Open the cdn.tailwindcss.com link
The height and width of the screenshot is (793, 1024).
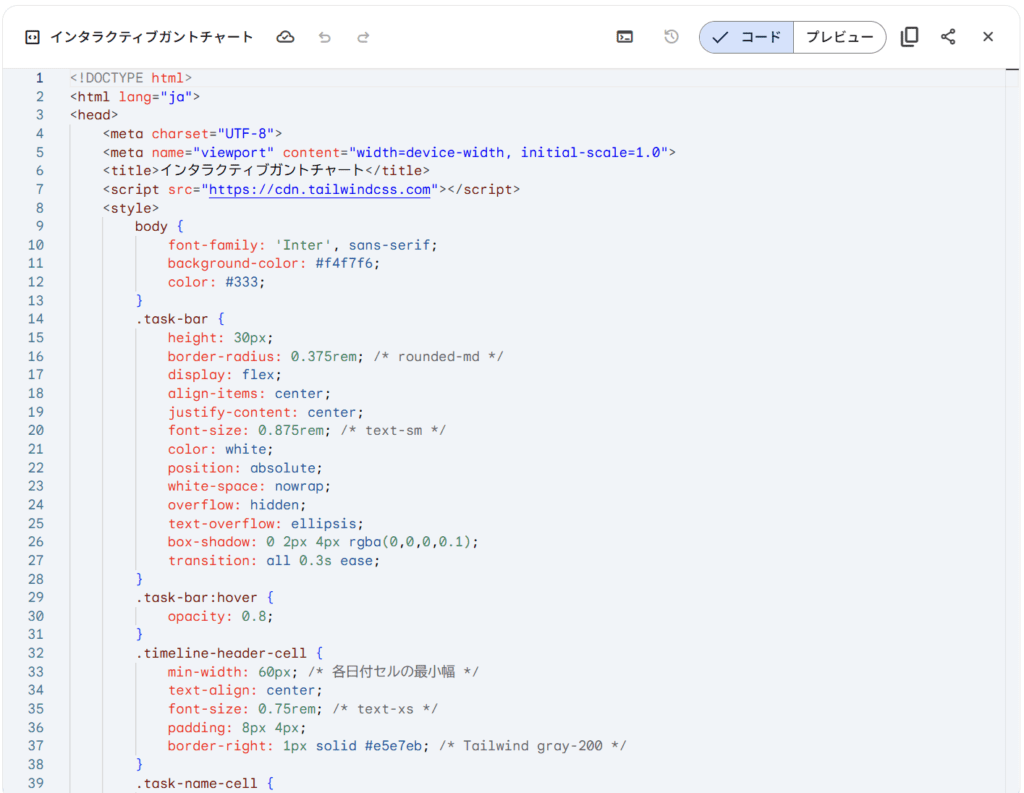(319, 189)
